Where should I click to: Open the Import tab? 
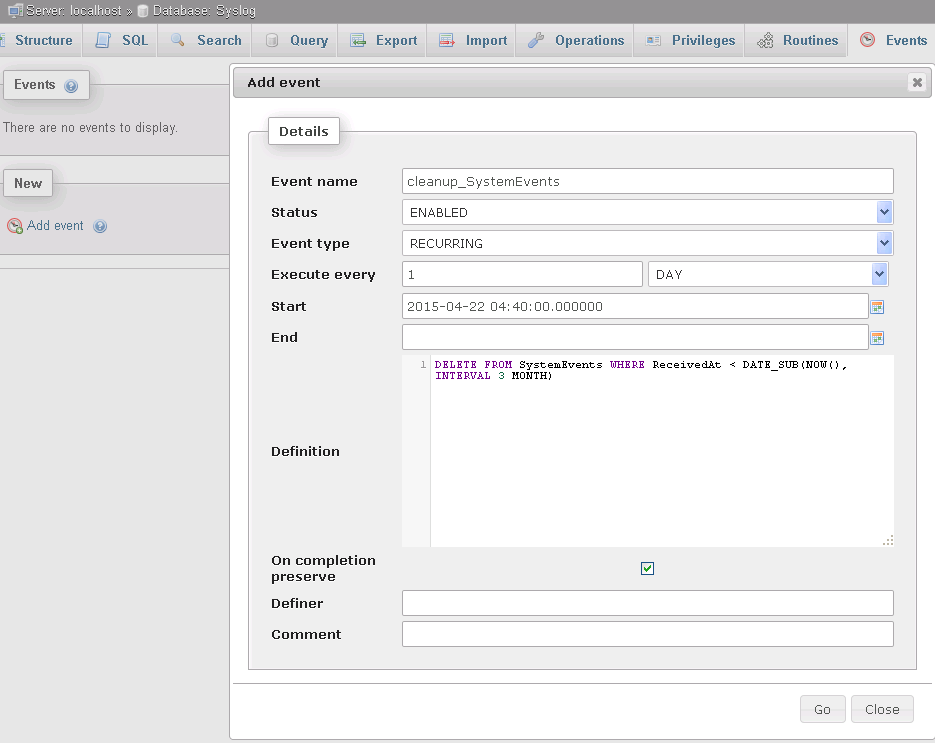pos(472,41)
